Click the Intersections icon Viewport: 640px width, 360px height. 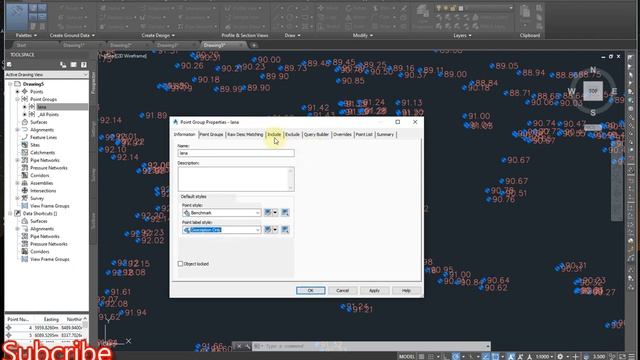24,191
